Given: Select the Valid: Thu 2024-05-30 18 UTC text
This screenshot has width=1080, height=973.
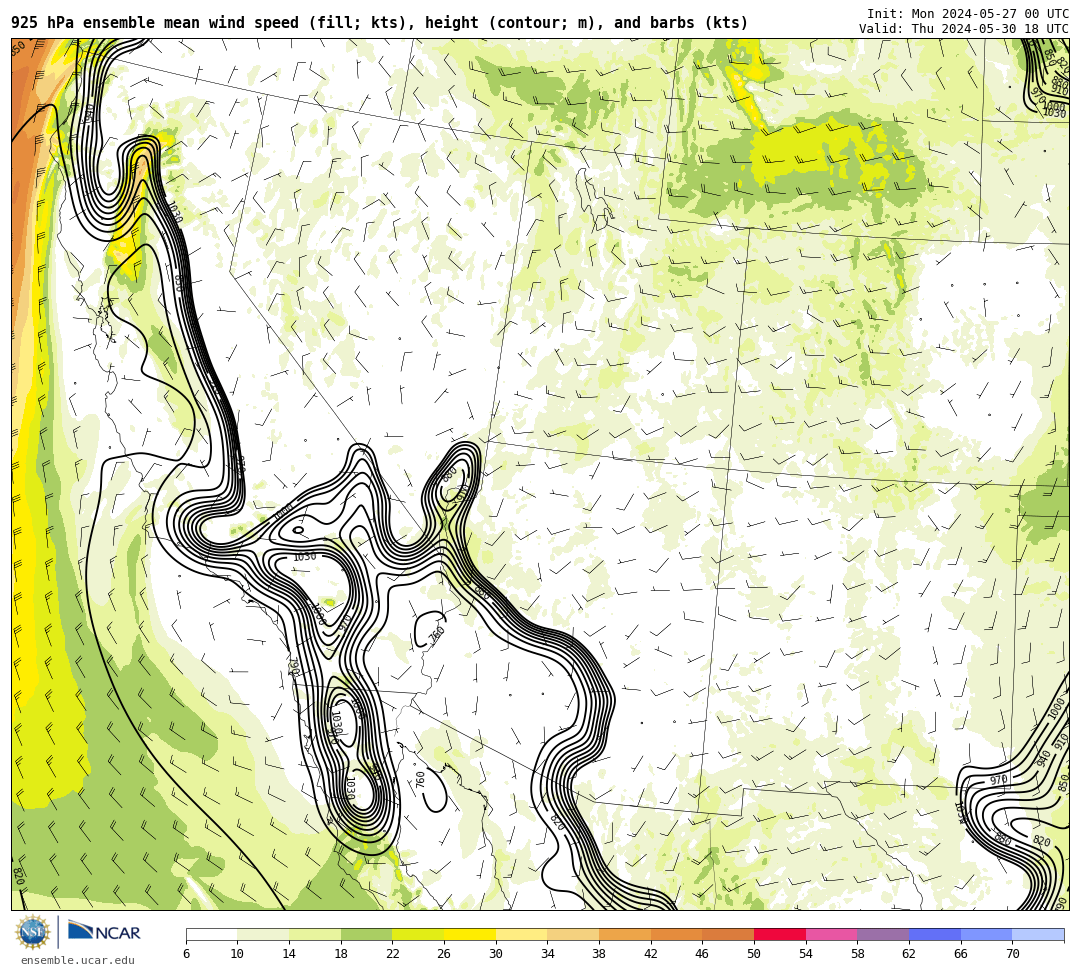Looking at the screenshot, I should point(964,29).
